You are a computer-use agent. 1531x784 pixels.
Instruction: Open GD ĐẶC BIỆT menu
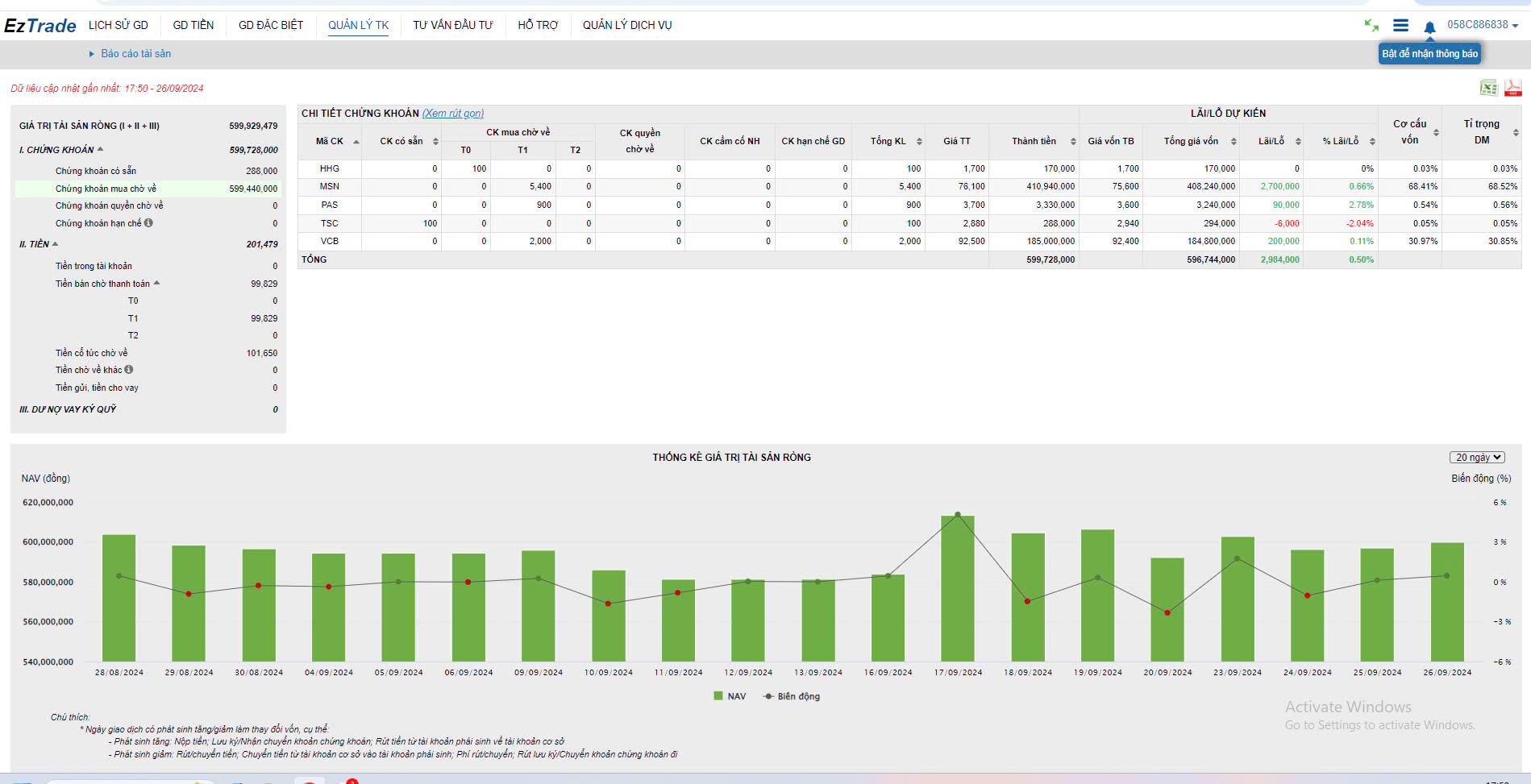271,25
